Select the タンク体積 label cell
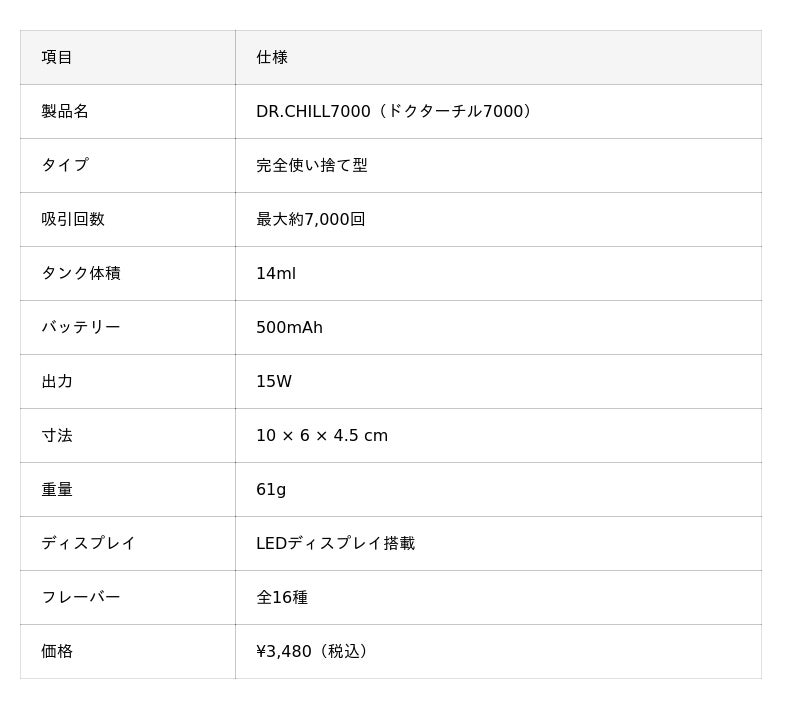 pyautogui.click(x=128, y=273)
